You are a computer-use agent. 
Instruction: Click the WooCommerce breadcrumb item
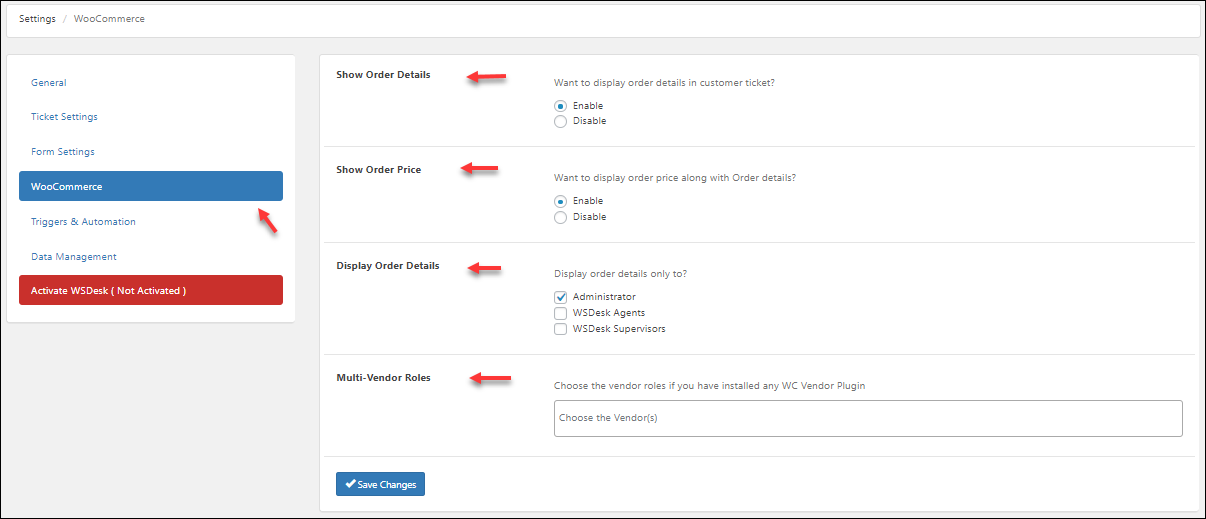pos(109,19)
